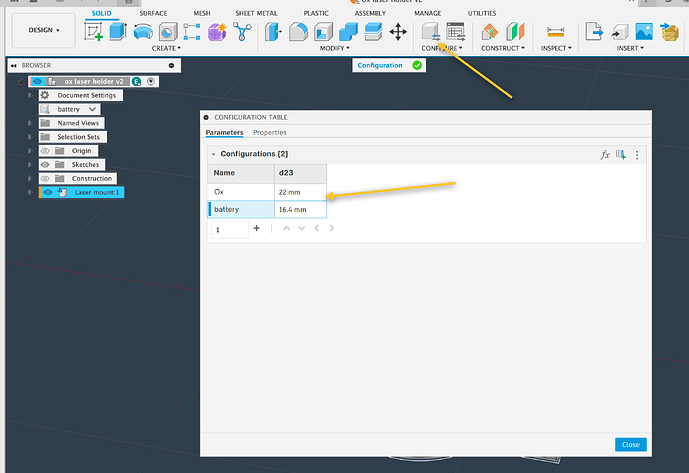This screenshot has height=473, width=689.
Task: Switch to the Properties tab
Action: [x=270, y=132]
